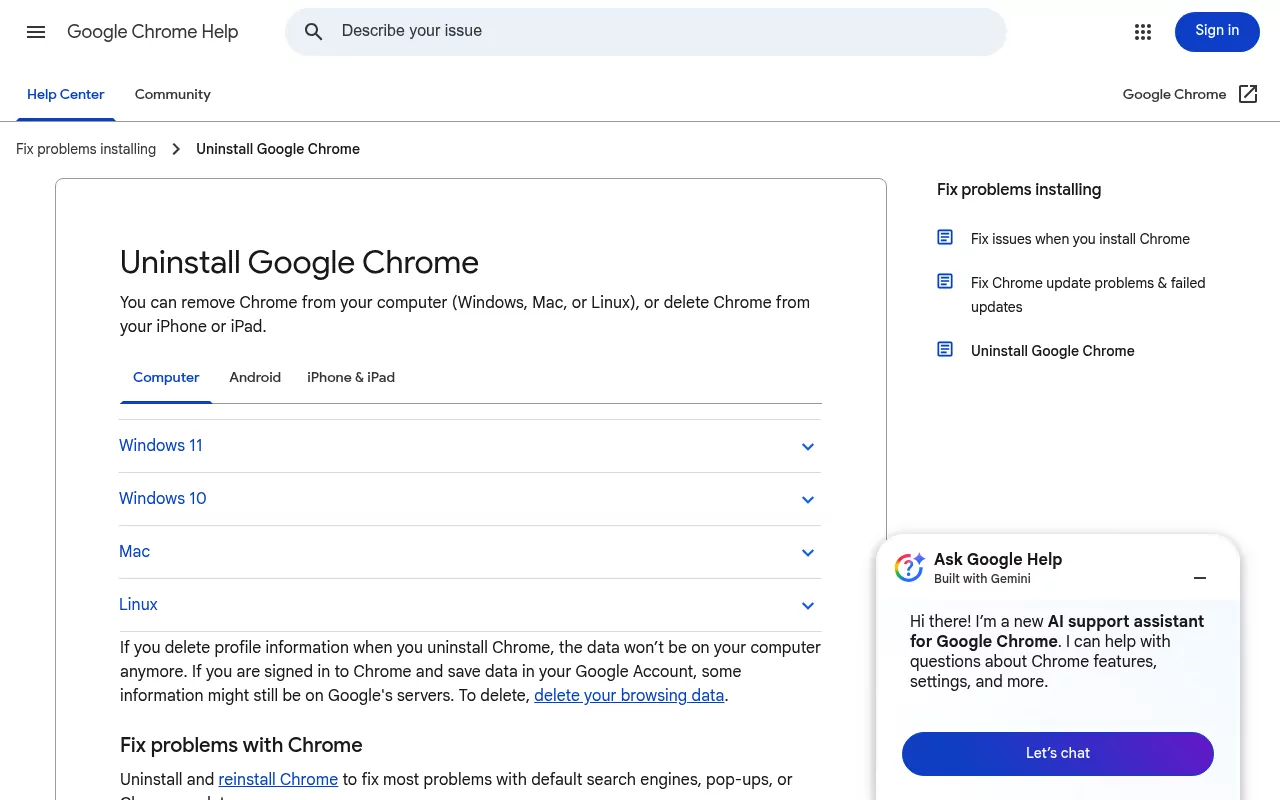
Task: Click the Built with Gemini label
Action: tap(982, 579)
